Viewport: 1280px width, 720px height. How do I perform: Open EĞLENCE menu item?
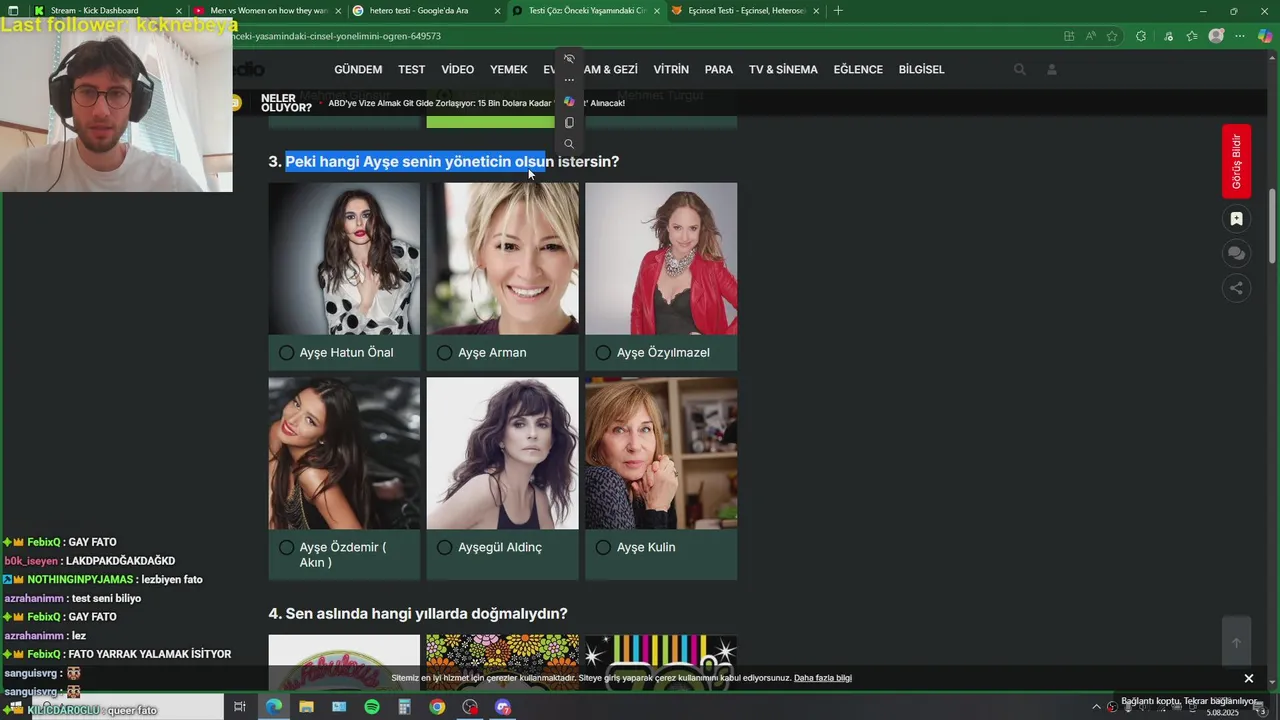(858, 70)
